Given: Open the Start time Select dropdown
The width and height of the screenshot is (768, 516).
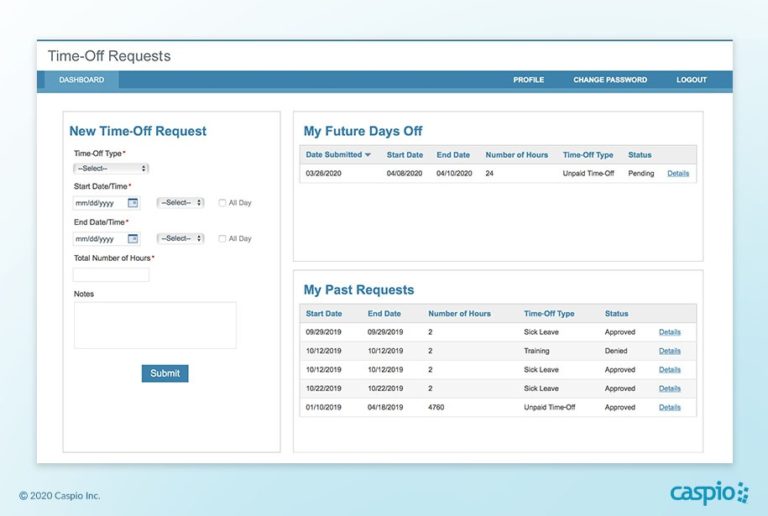Looking at the screenshot, I should (x=180, y=203).
